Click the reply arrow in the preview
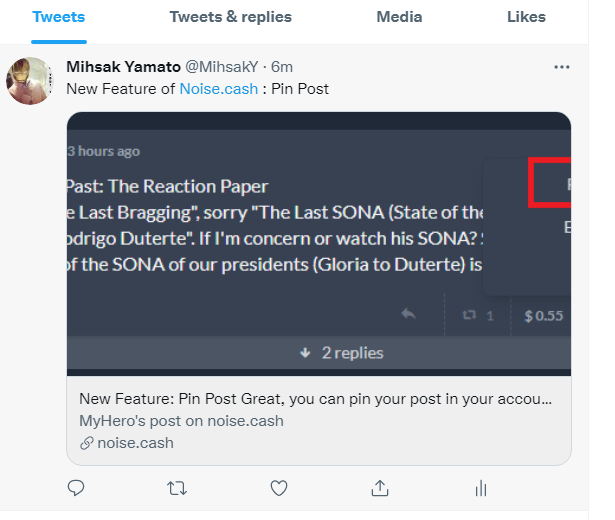 (x=408, y=314)
